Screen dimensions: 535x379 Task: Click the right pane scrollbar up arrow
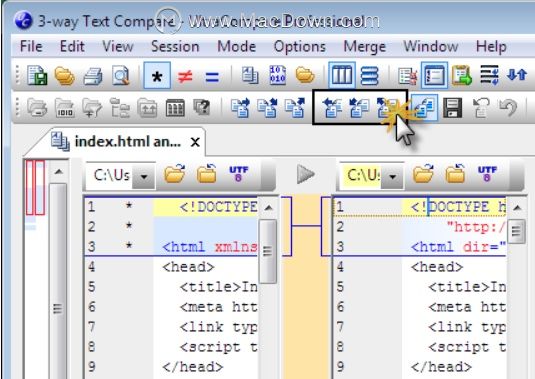click(x=517, y=207)
